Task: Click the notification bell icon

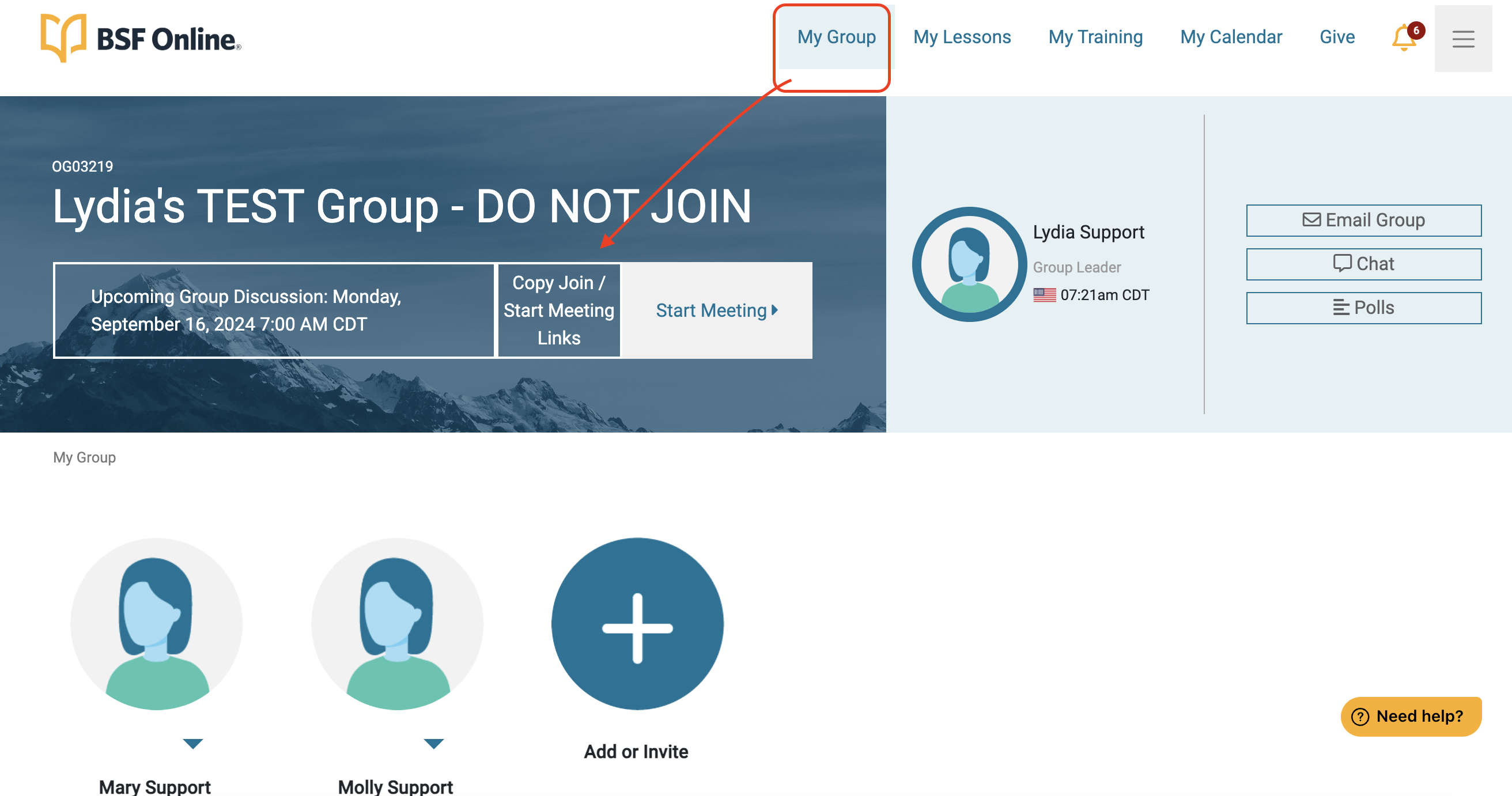Action: click(x=1404, y=37)
